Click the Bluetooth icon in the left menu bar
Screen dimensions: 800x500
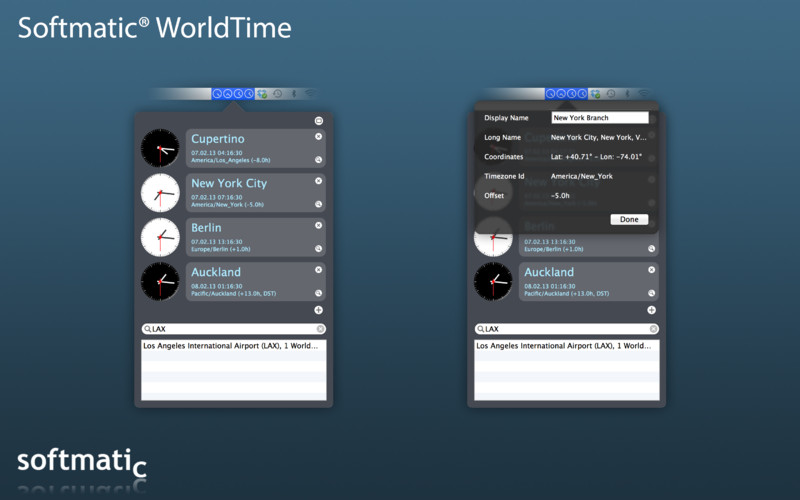coord(293,94)
